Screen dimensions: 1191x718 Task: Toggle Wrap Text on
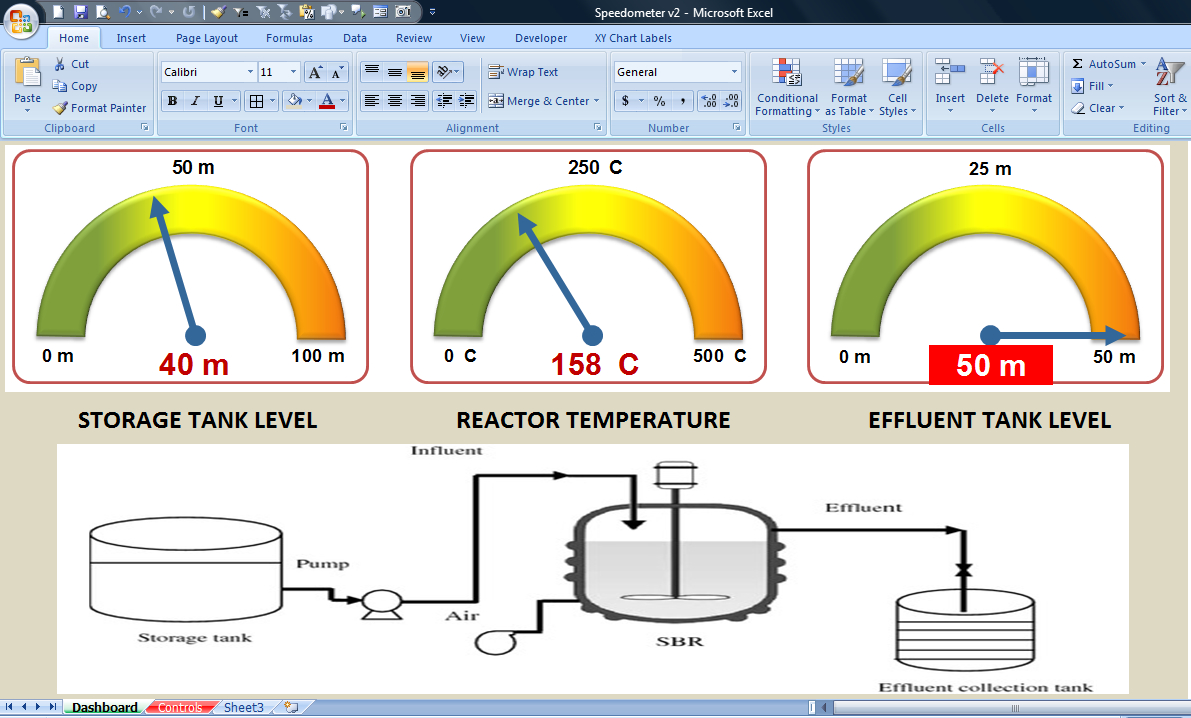point(521,72)
